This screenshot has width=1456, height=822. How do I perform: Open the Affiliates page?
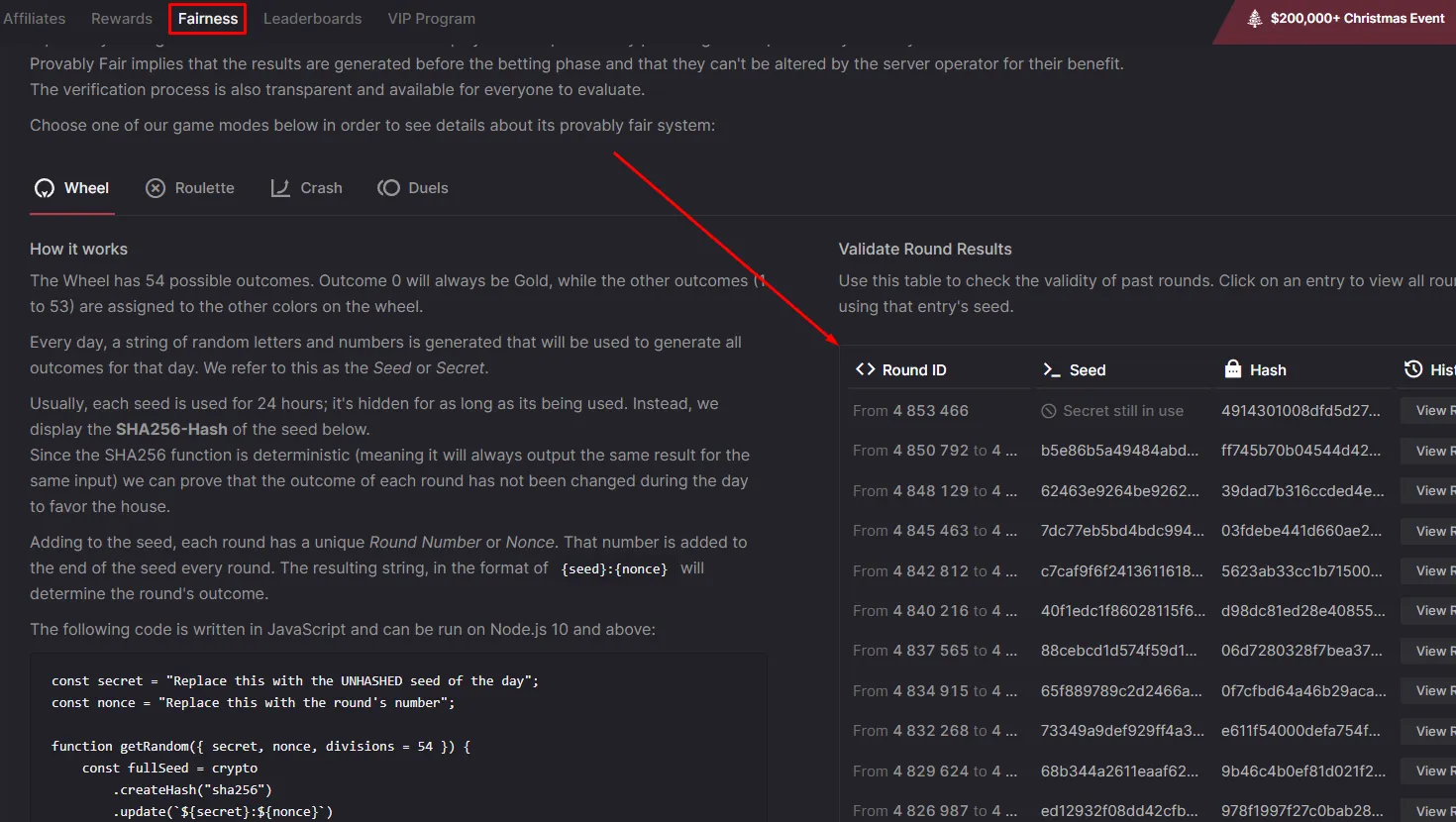(x=34, y=18)
